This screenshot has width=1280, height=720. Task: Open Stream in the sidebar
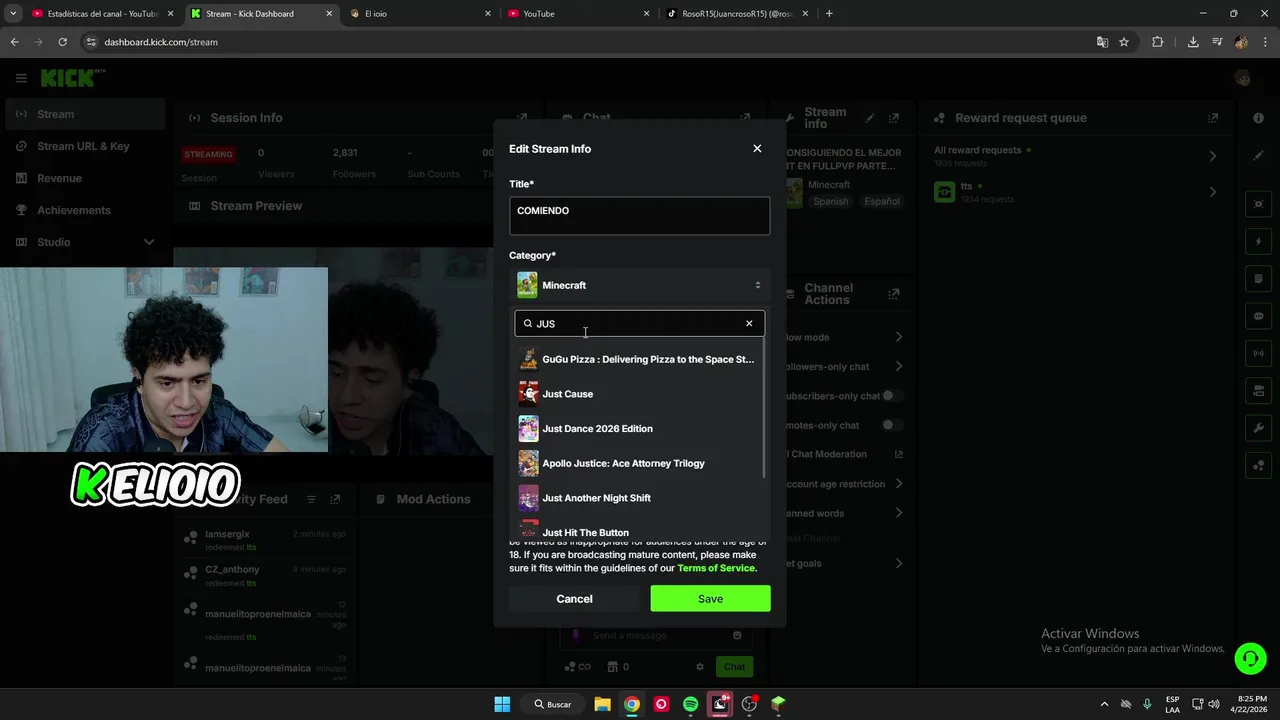click(84, 114)
